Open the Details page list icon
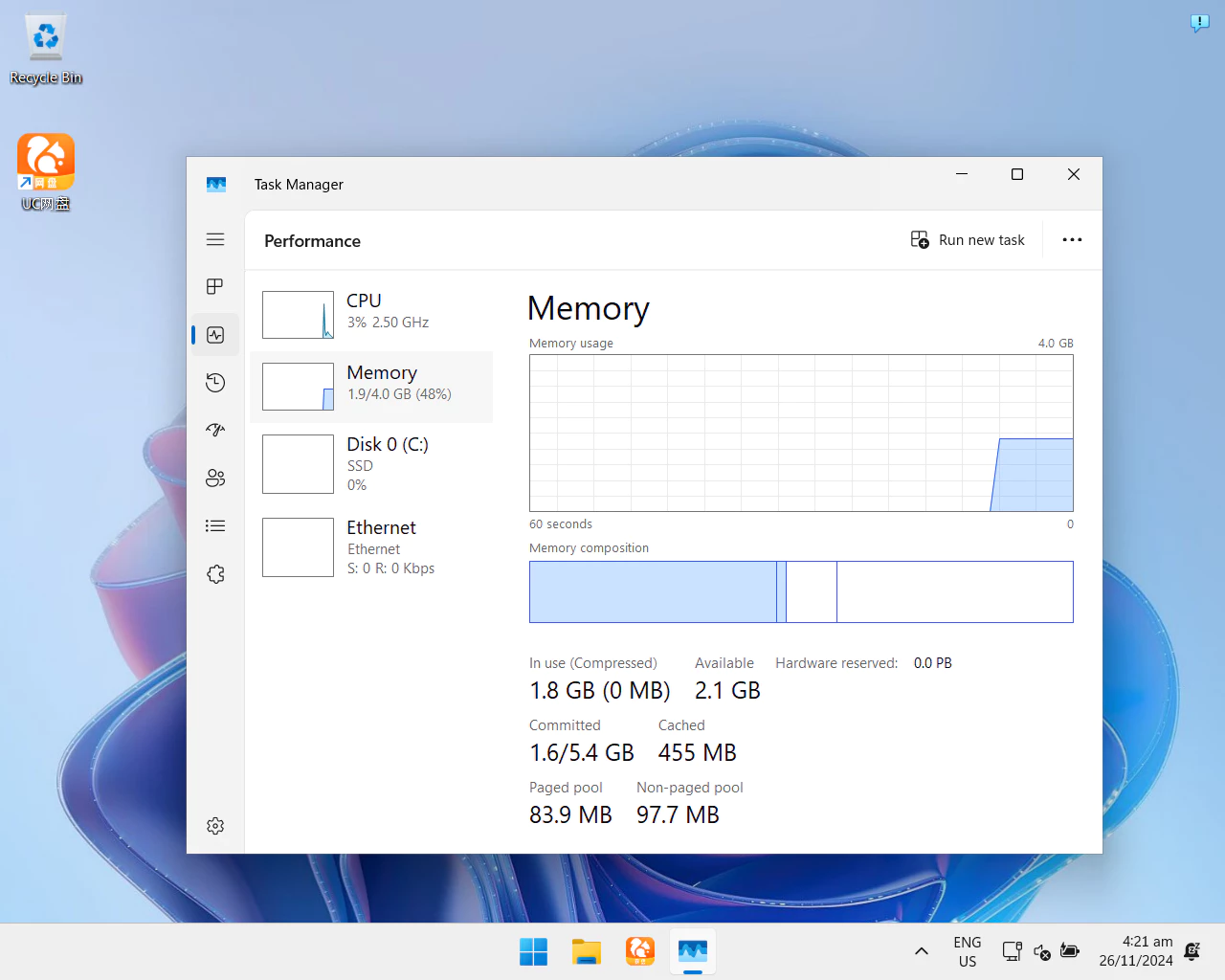The width and height of the screenshot is (1225, 980). [x=215, y=525]
